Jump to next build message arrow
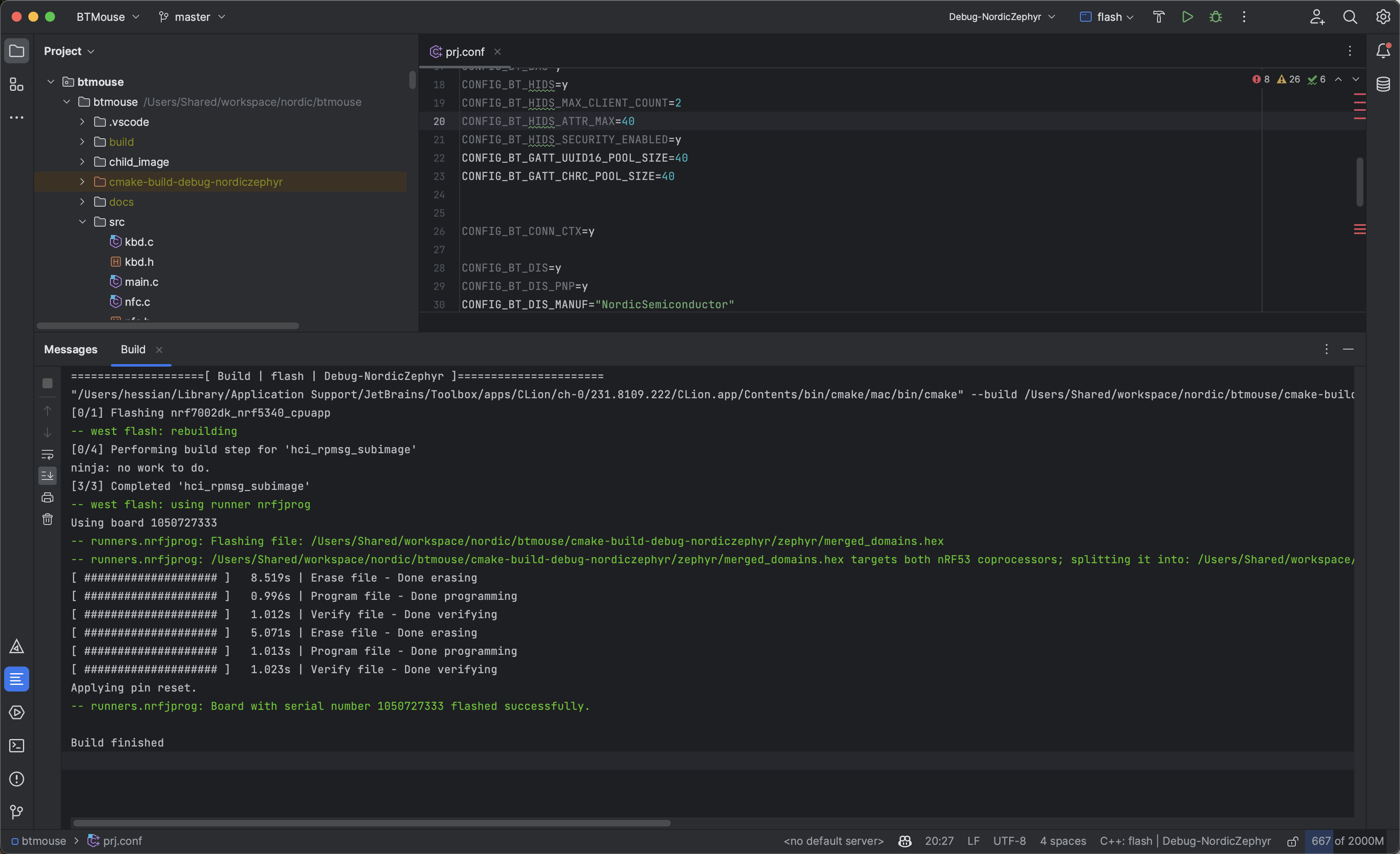1400x854 pixels. click(x=48, y=432)
